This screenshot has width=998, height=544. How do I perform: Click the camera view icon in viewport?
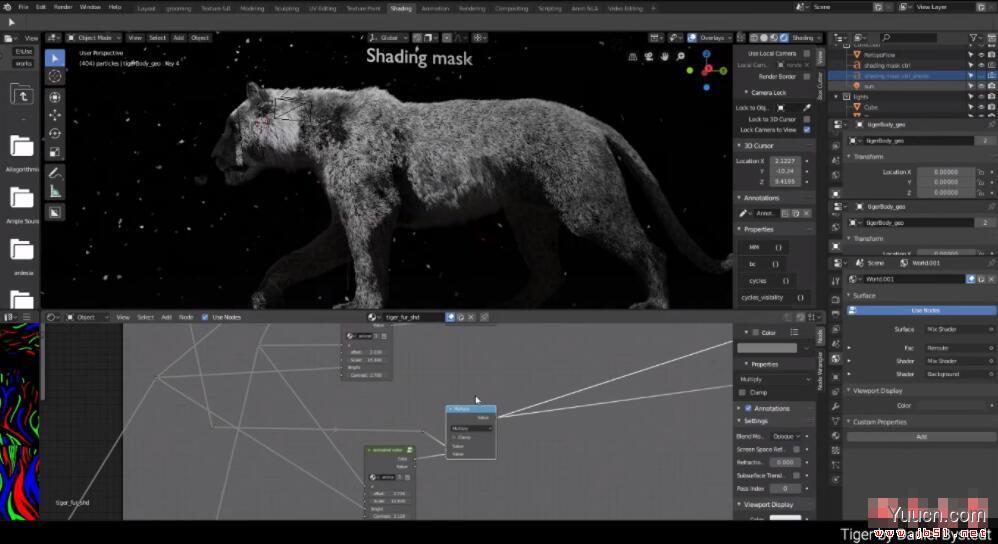649,57
